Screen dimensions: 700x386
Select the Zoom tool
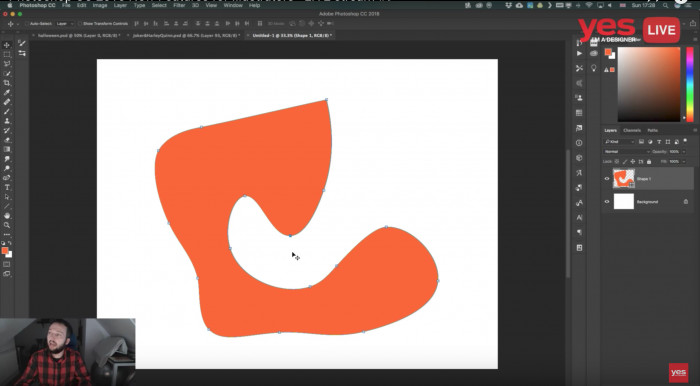click(7, 225)
